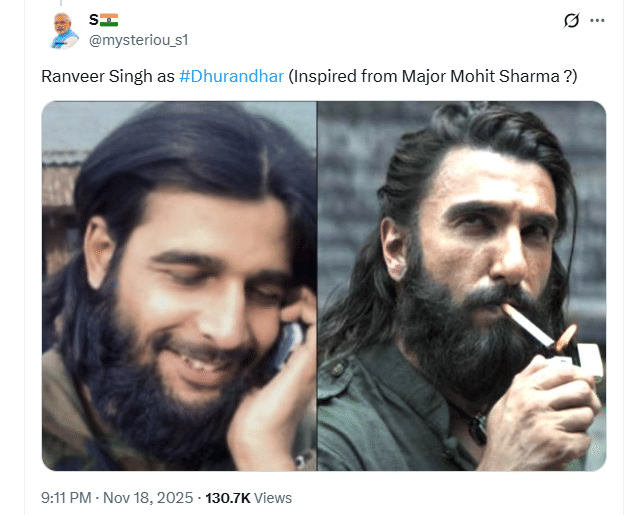Image resolution: width=631 pixels, height=515 pixels.
Task: Click the India flag emoji beside name
Action: point(109,20)
